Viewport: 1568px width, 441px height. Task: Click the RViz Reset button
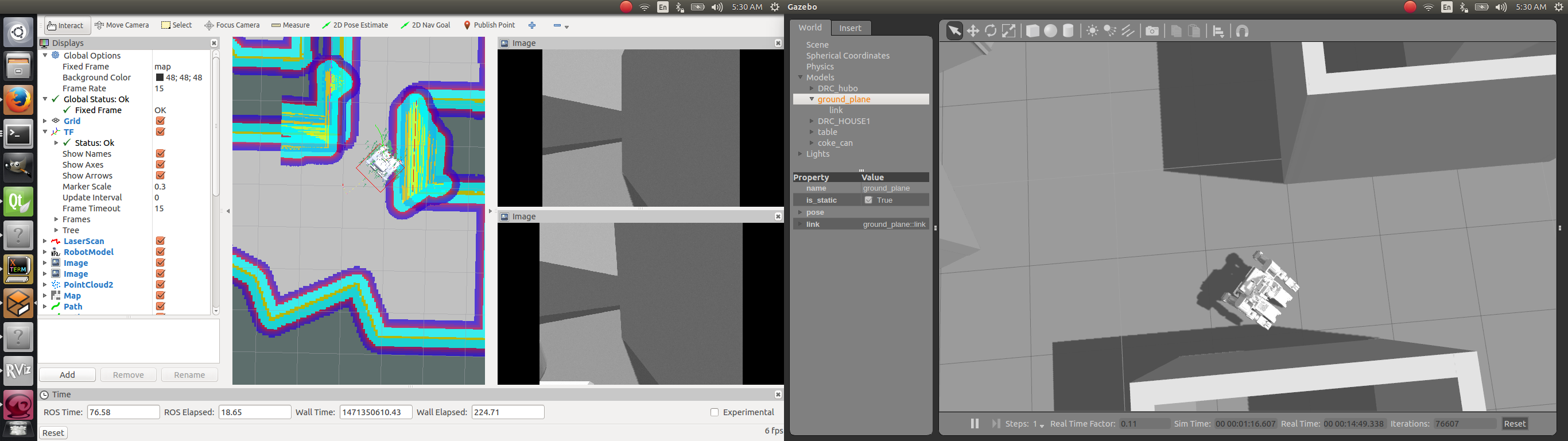pos(53,433)
